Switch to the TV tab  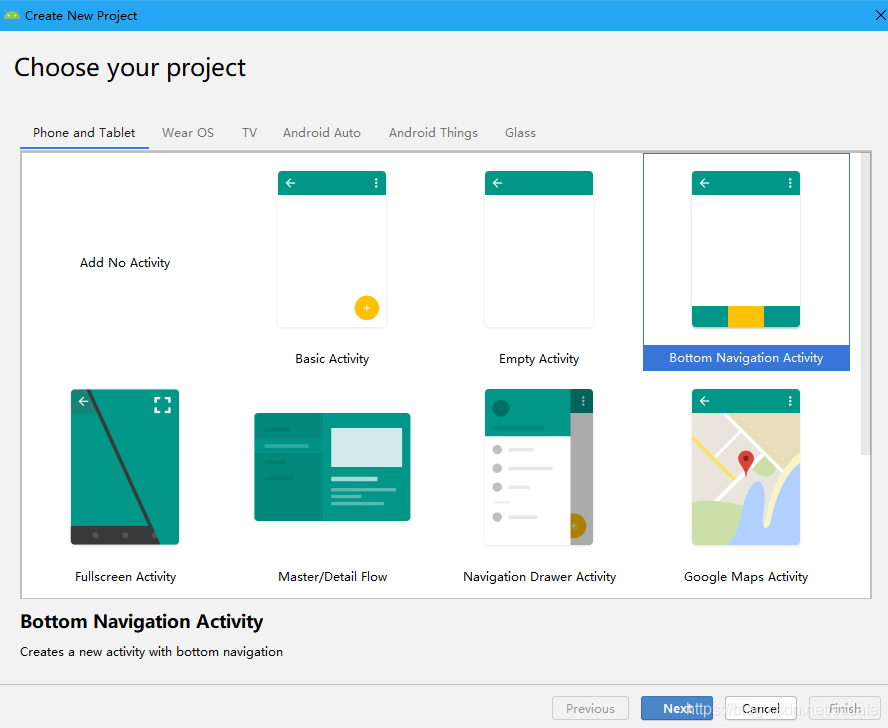(x=250, y=133)
